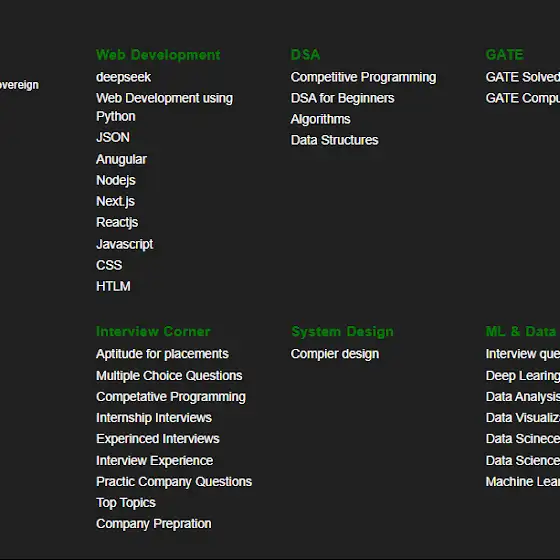Click the JSON link
Viewport: 560px width, 560px height.
pyautogui.click(x=113, y=138)
